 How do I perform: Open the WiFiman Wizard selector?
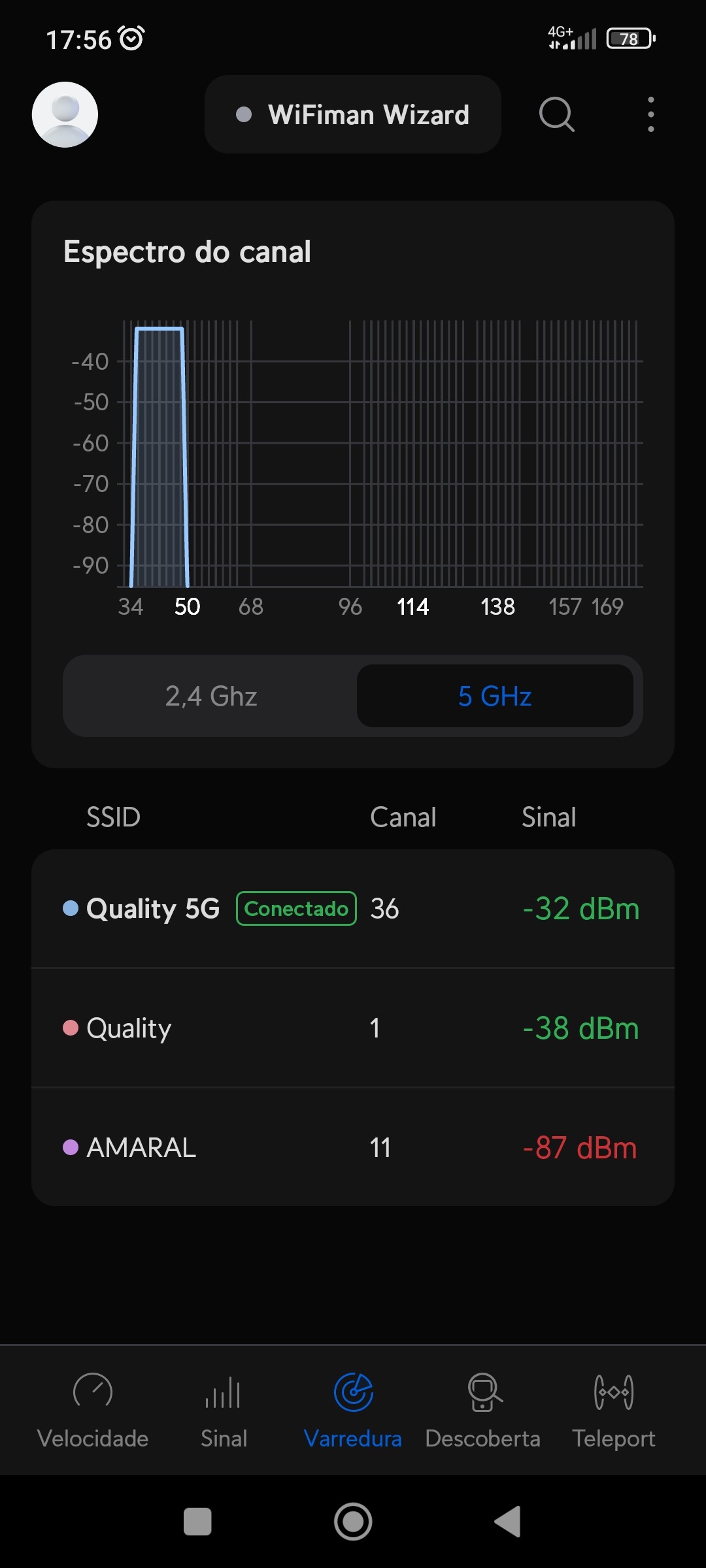[x=353, y=114]
